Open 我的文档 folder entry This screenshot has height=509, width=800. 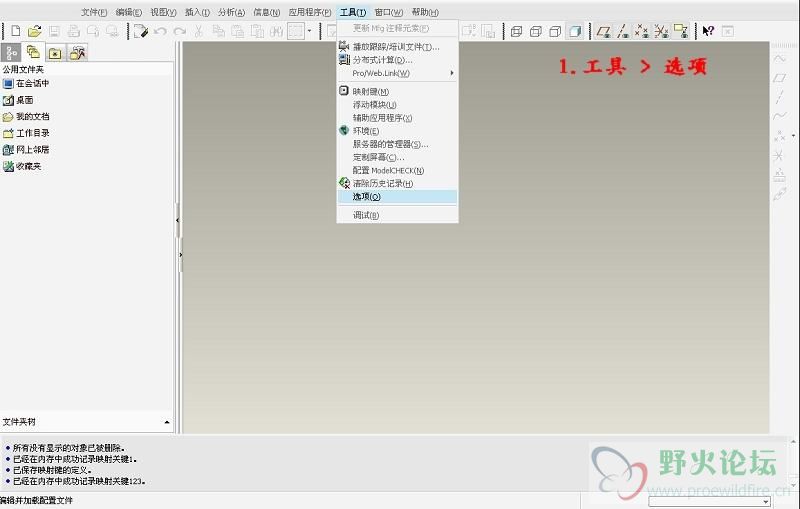tap(26, 117)
